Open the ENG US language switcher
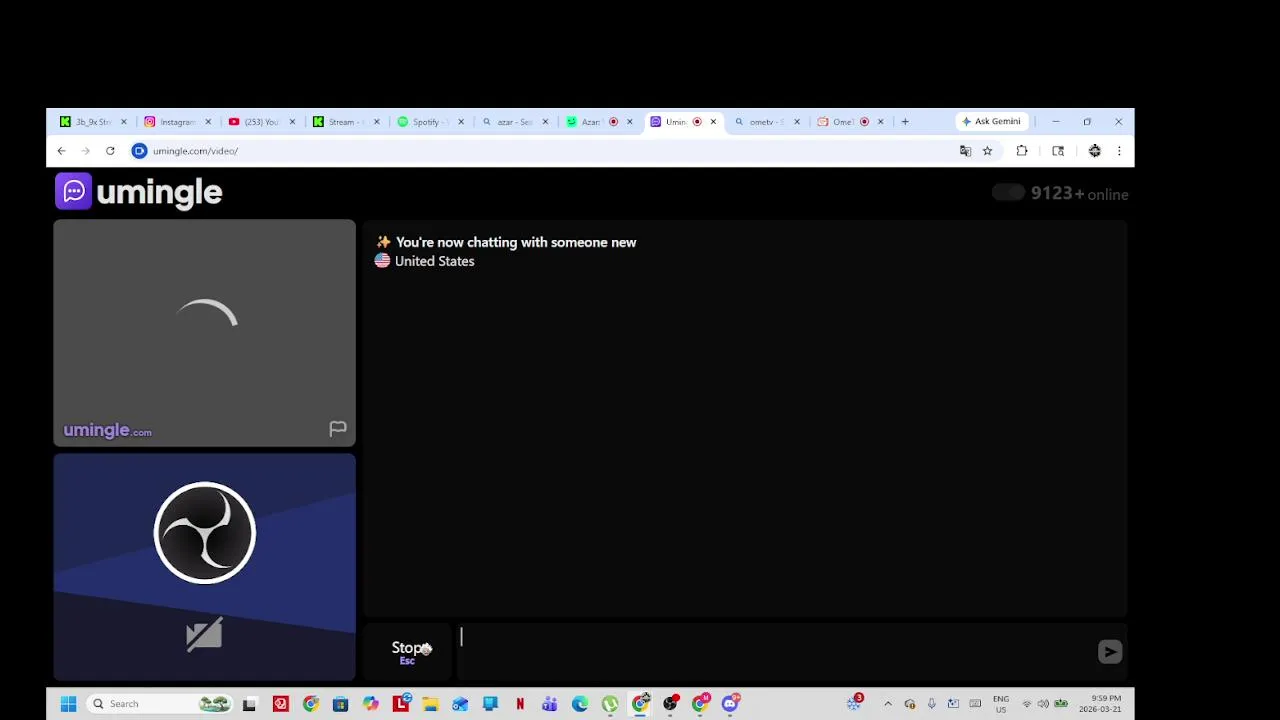 click(x=1001, y=704)
